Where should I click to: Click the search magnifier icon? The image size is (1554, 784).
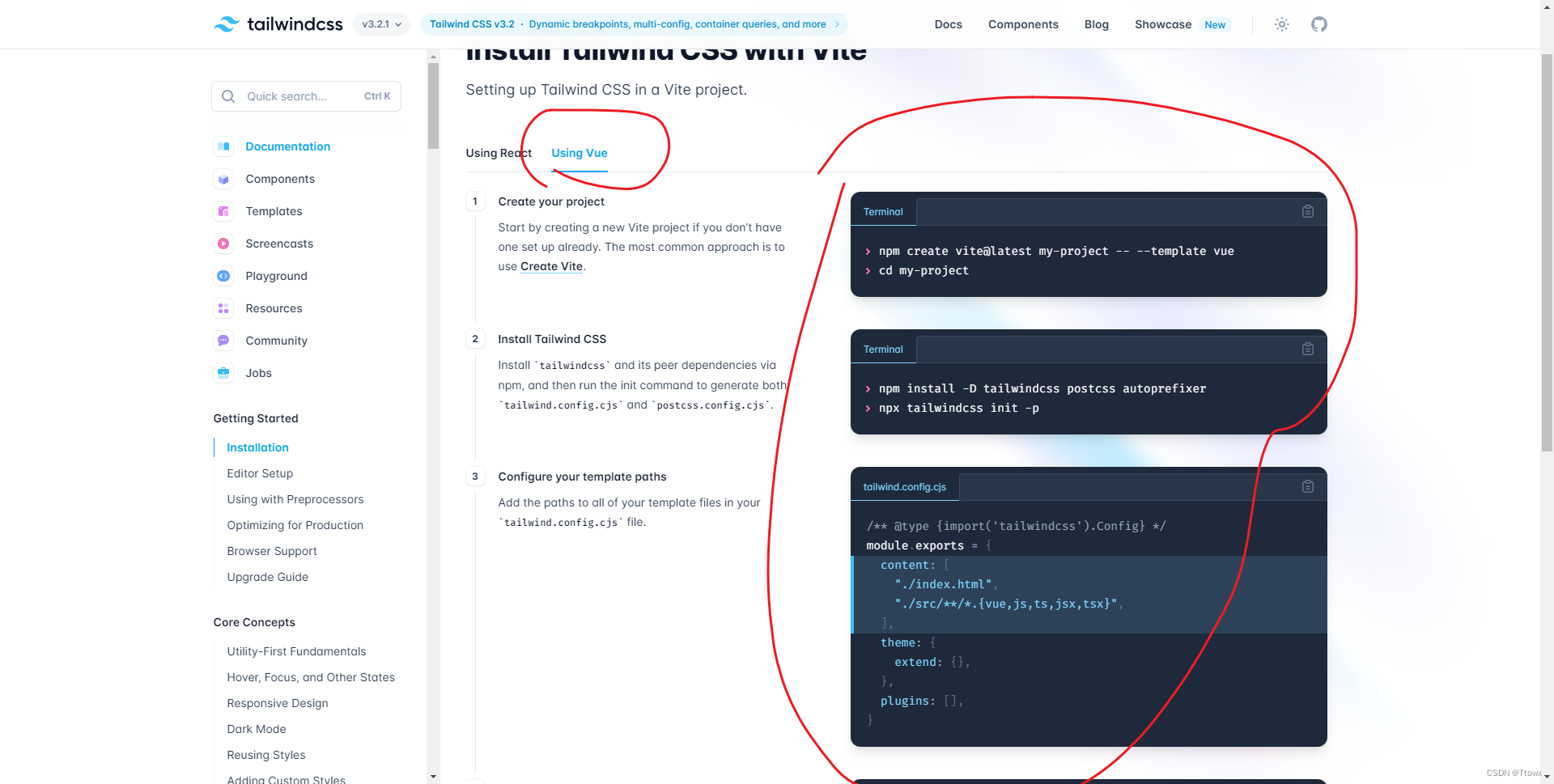pos(228,96)
